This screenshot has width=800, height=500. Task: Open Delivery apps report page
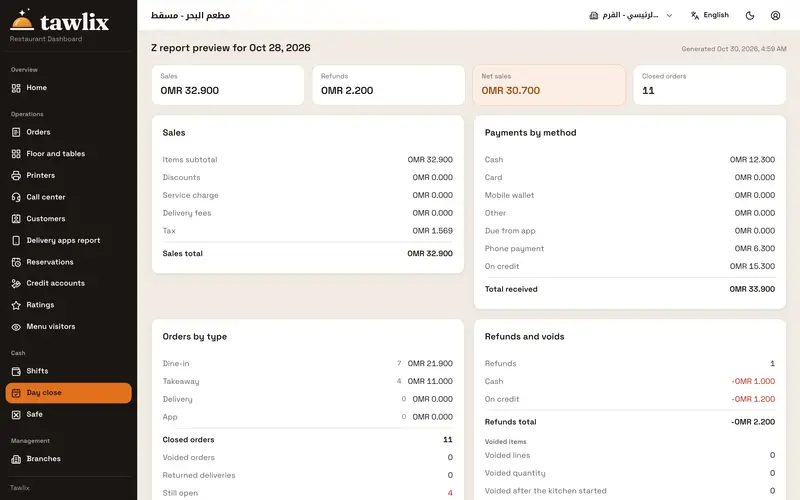click(x=68, y=240)
